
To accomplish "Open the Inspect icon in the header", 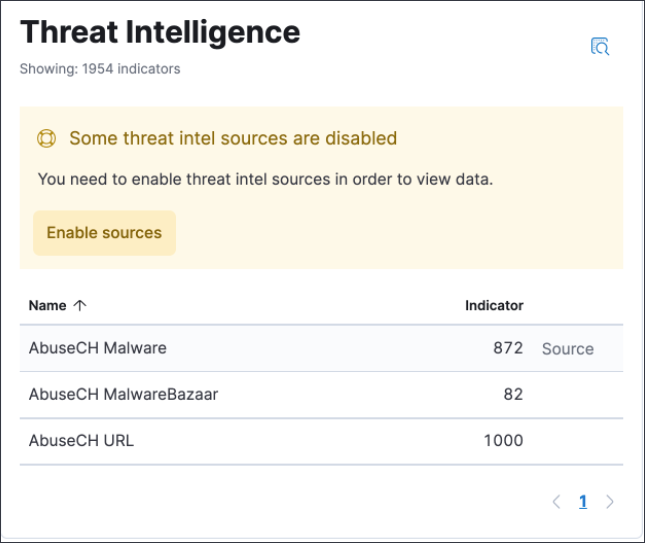I will pos(600,46).
